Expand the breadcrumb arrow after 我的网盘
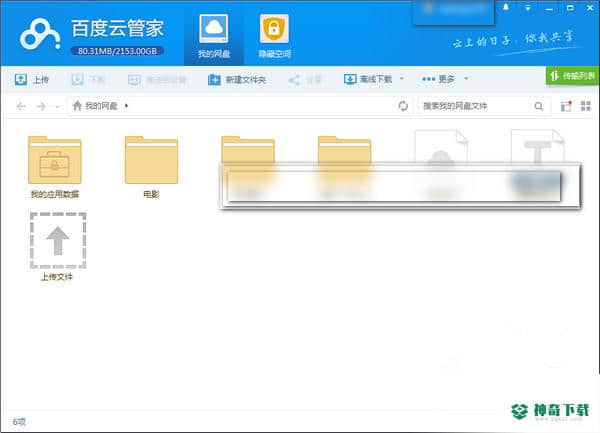 [x=127, y=106]
